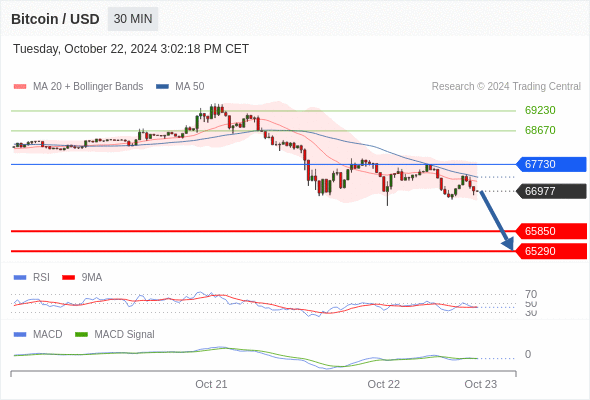Click the 69230 resistance level label
590x400 pixels.
pyautogui.click(x=540, y=110)
